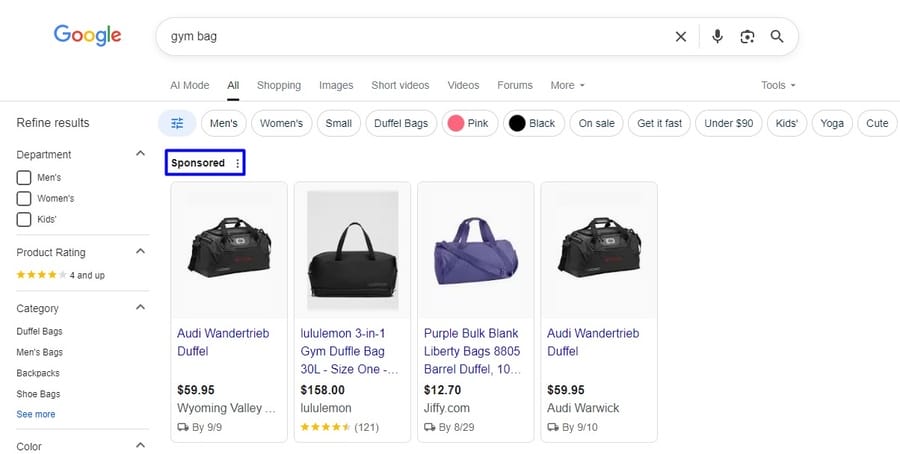Click the Google logo
This screenshot has width=900, height=454.
click(87, 35)
